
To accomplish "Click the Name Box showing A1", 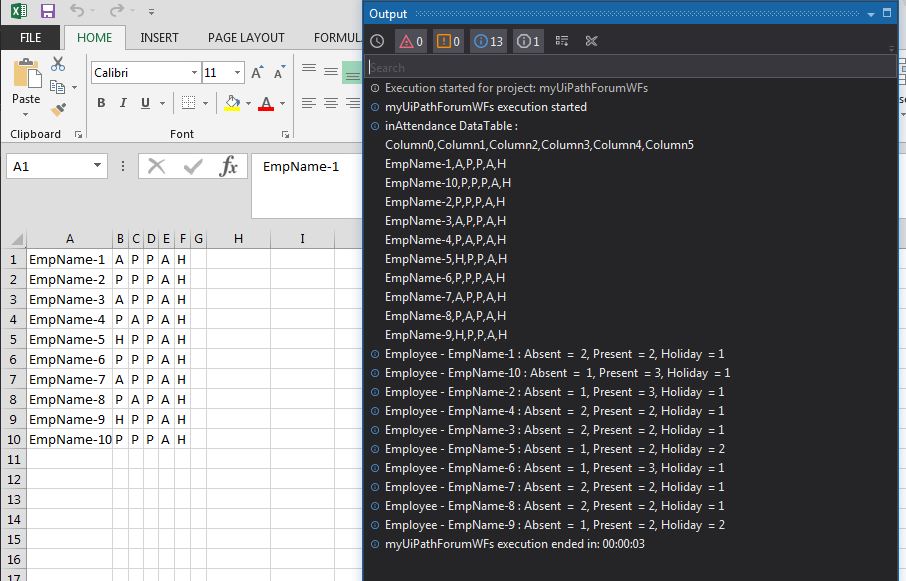I will 50,166.
